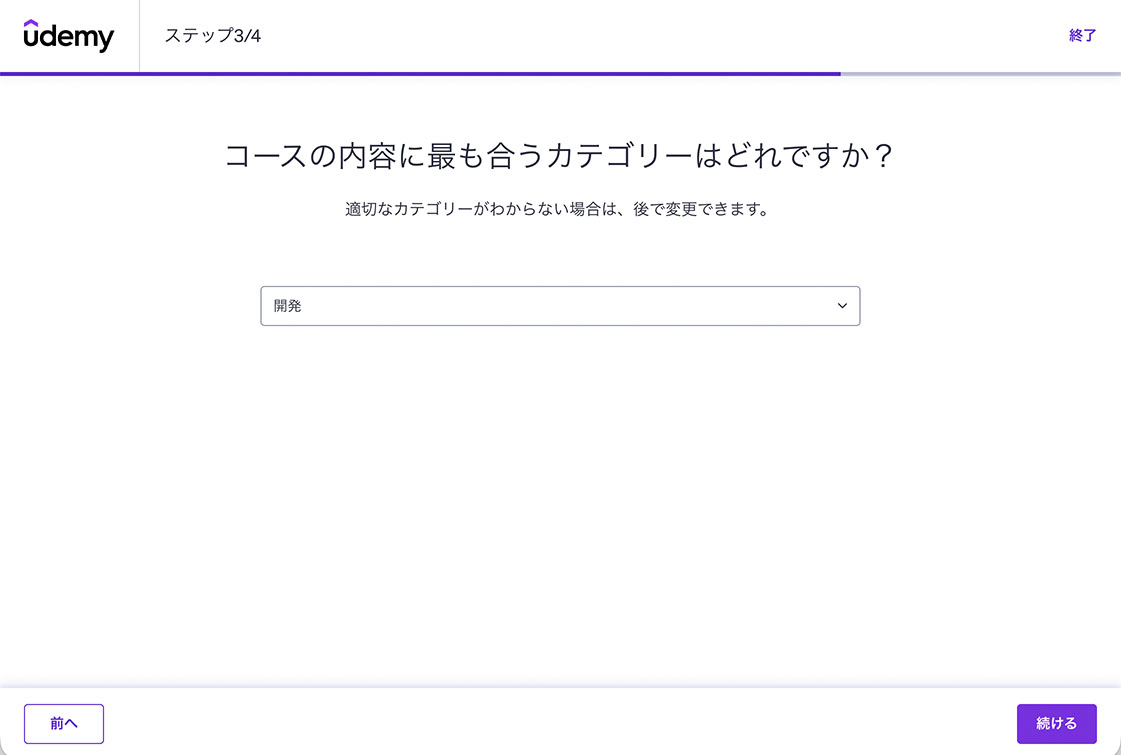Click the ステップ3/4 step indicator
The image size is (1121, 755).
tap(213, 36)
